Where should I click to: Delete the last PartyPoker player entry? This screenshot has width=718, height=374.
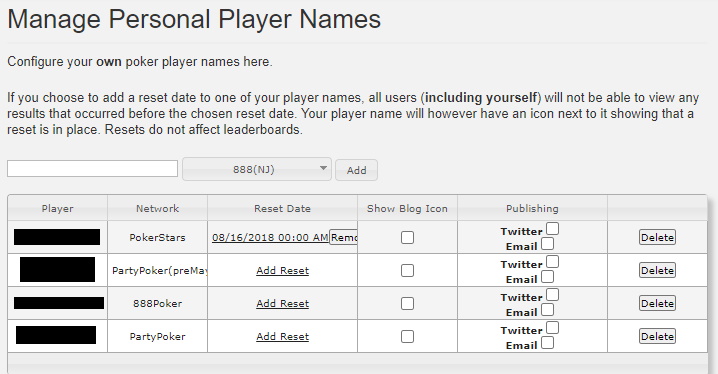(657, 336)
